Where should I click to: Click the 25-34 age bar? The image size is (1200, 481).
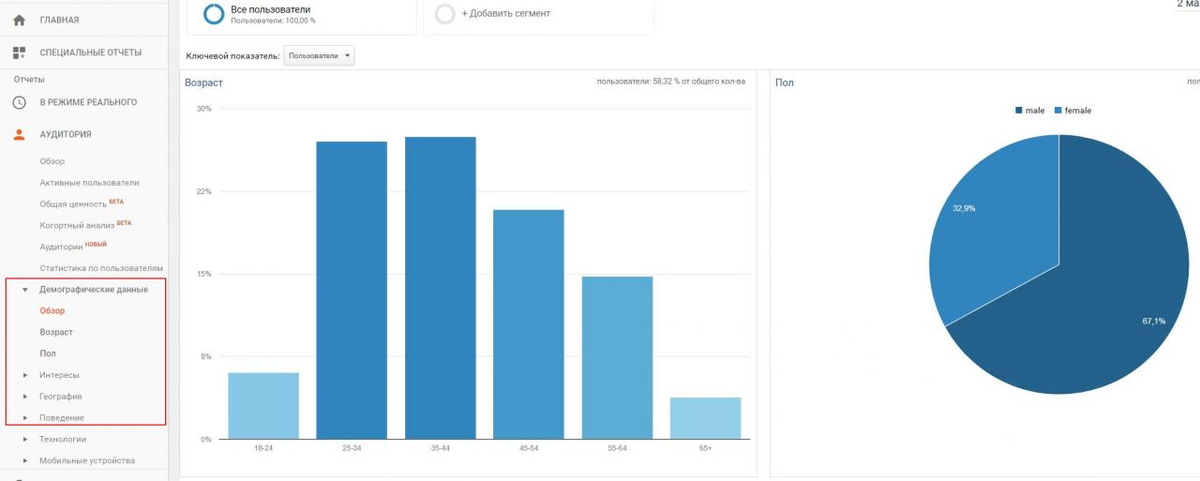[x=352, y=290]
